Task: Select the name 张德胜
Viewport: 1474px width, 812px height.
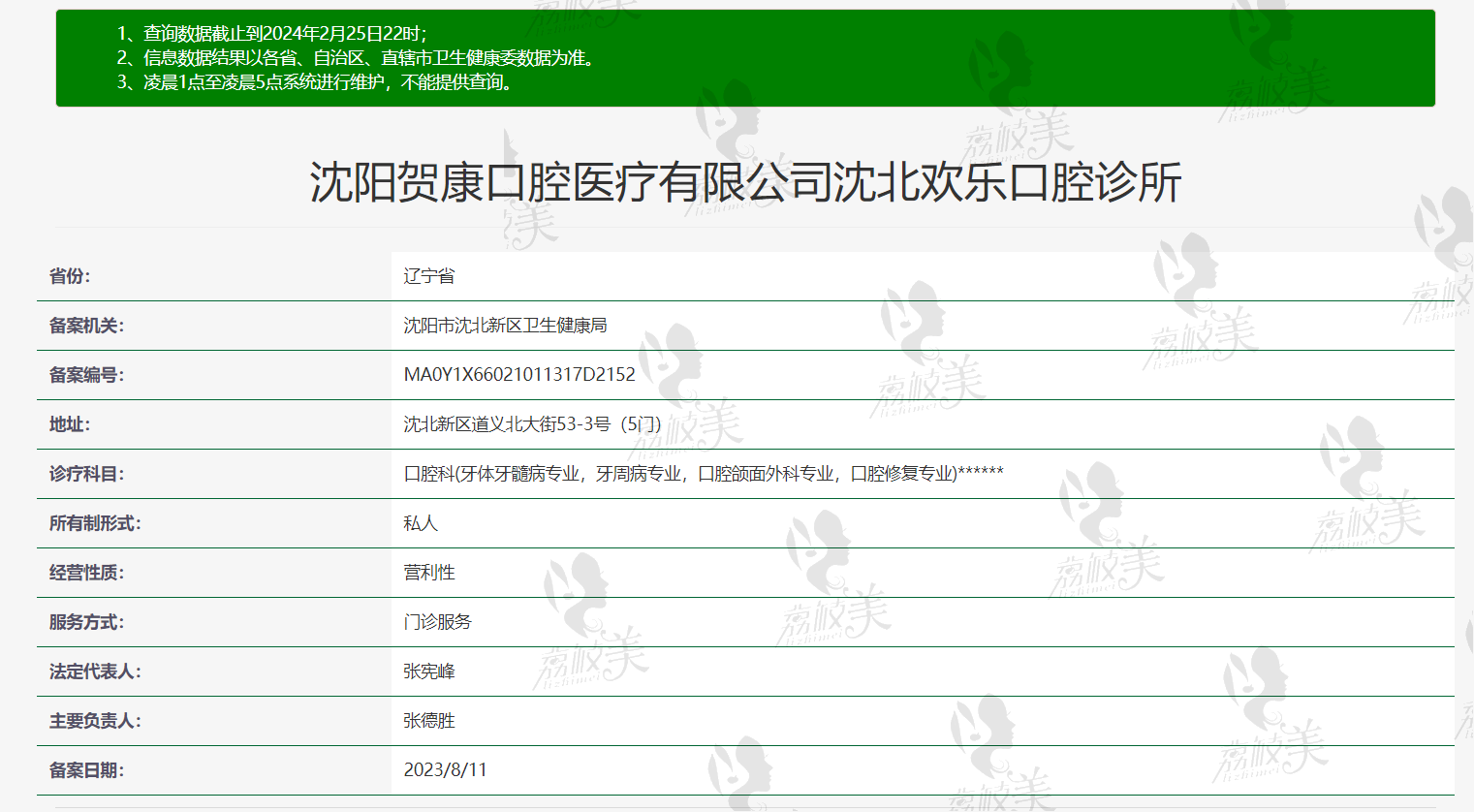Action: 429,721
